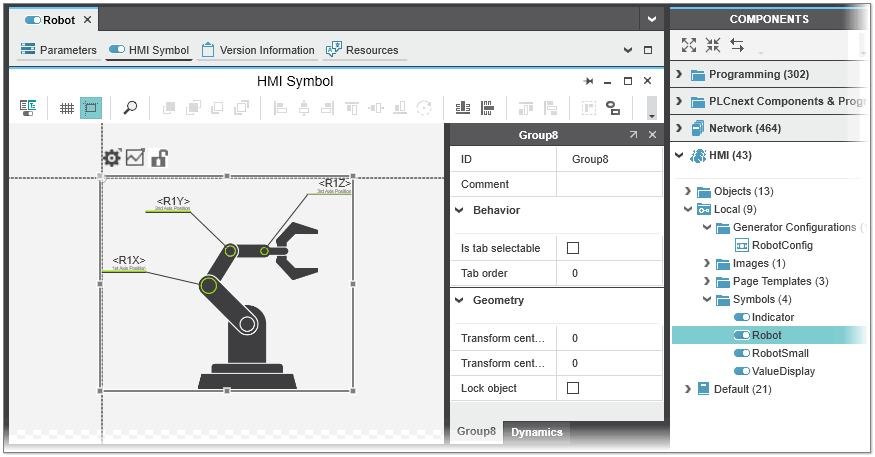Click the Tab order value field
Viewport: 875px width, 457px height.
click(x=608, y=273)
